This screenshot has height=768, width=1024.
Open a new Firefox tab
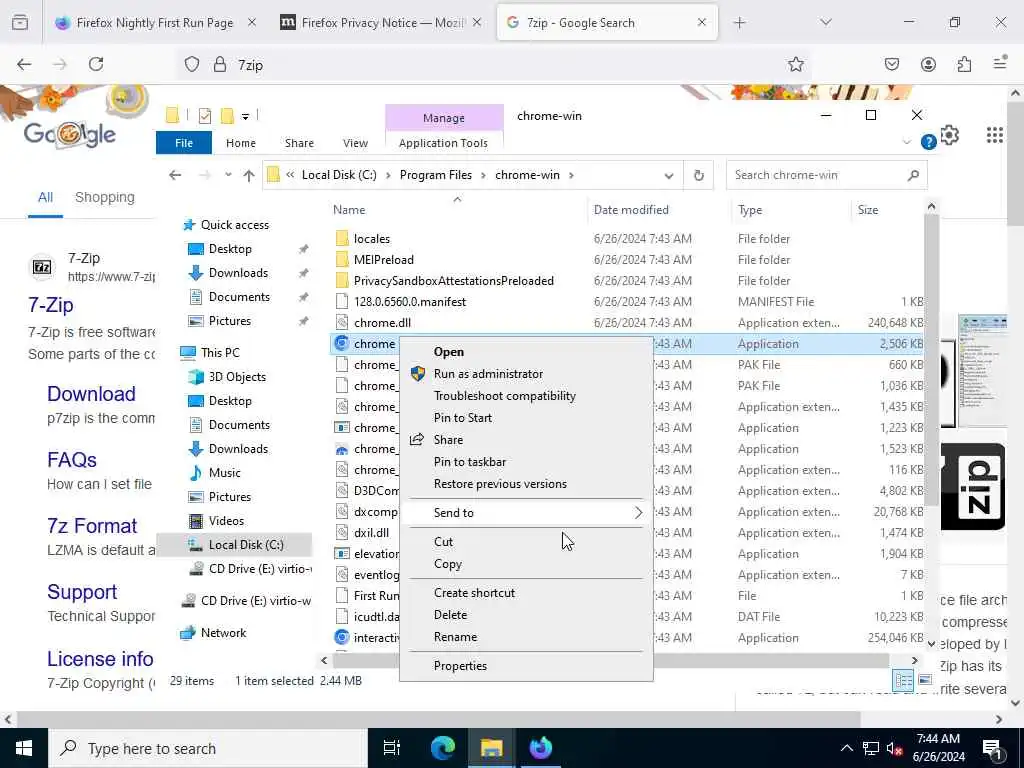(x=739, y=22)
